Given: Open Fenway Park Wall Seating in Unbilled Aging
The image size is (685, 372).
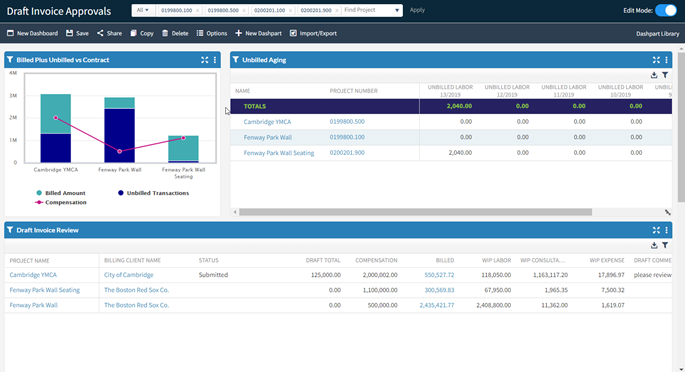Looking at the screenshot, I should tap(279, 153).
